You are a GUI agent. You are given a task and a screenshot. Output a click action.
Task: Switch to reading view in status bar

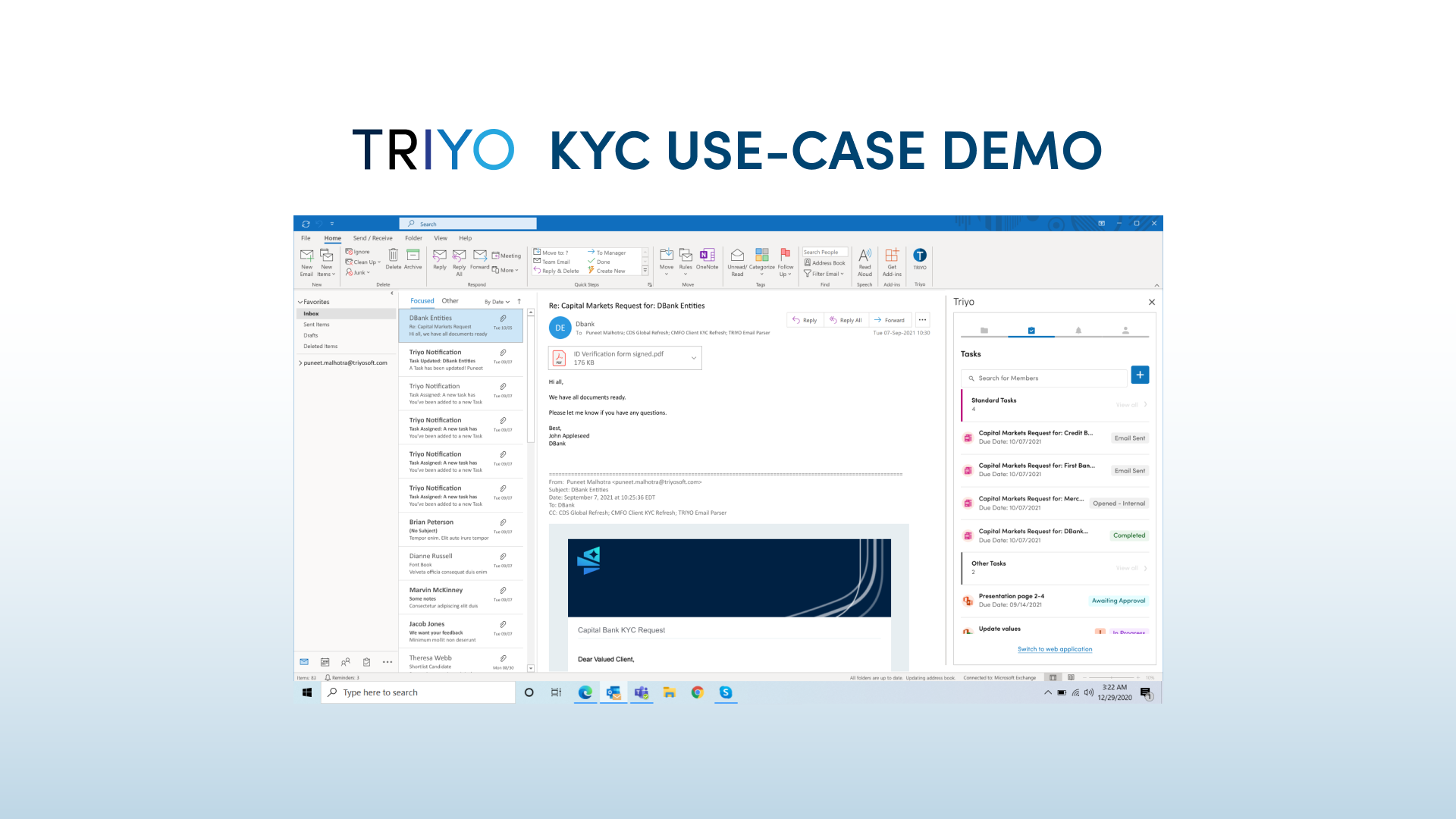pyautogui.click(x=1071, y=678)
